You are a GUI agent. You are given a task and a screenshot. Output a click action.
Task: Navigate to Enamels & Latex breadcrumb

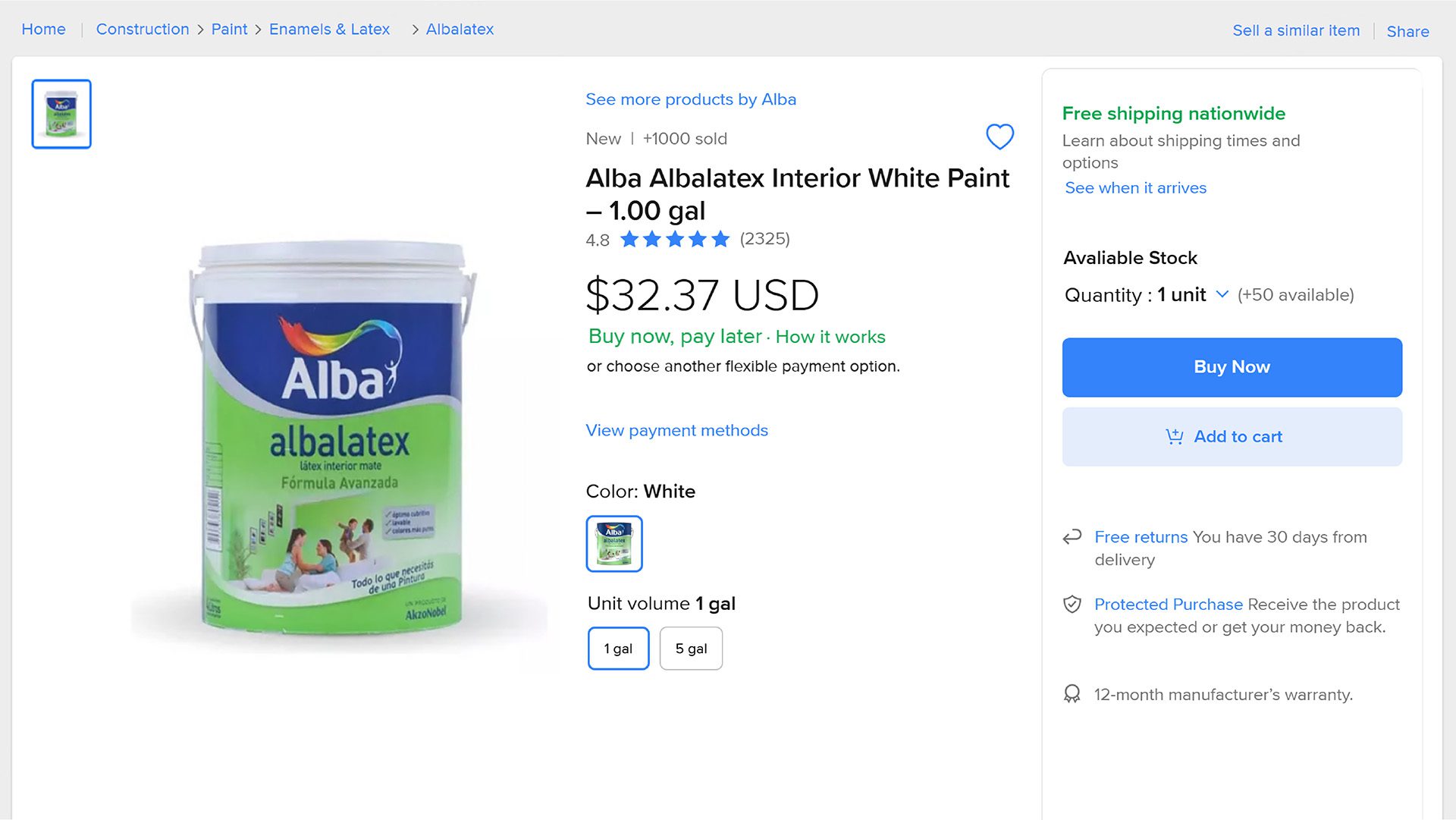point(329,30)
